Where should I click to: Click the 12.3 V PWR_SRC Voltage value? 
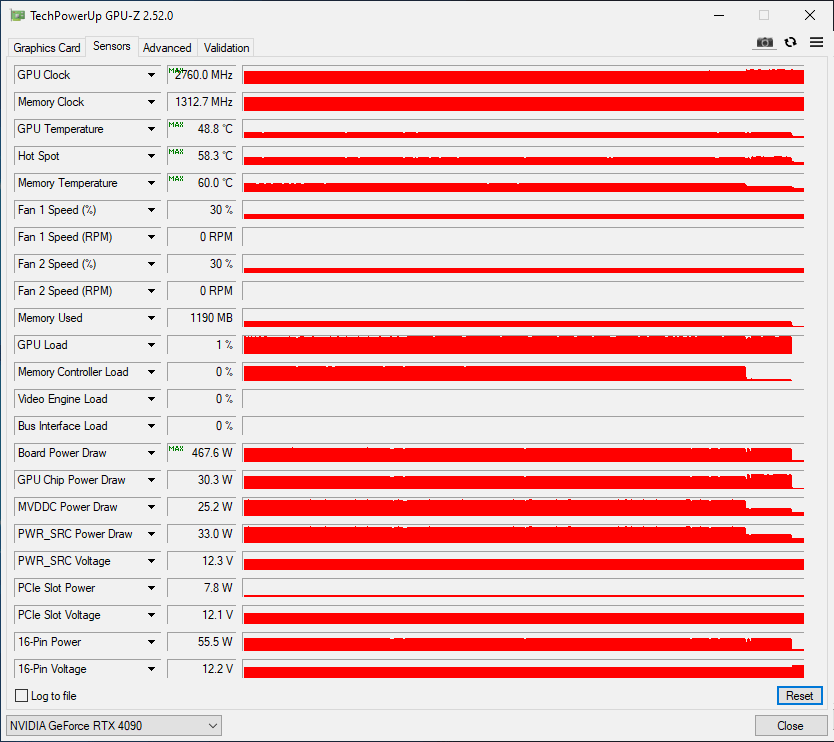click(202, 561)
